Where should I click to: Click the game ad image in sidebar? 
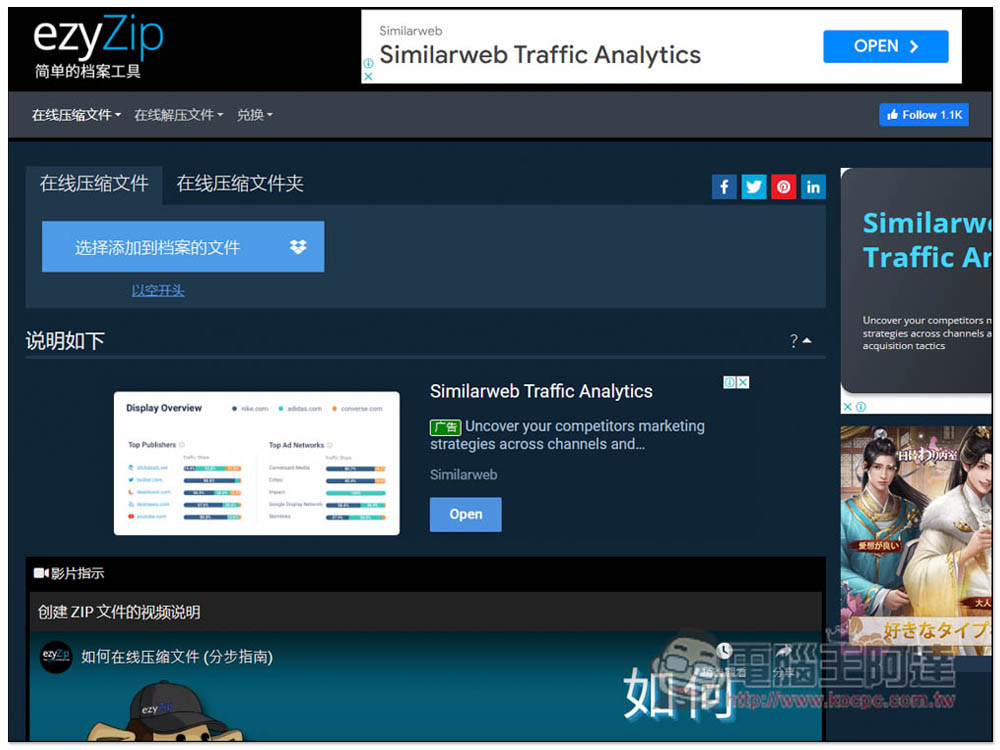pyautogui.click(x=916, y=540)
